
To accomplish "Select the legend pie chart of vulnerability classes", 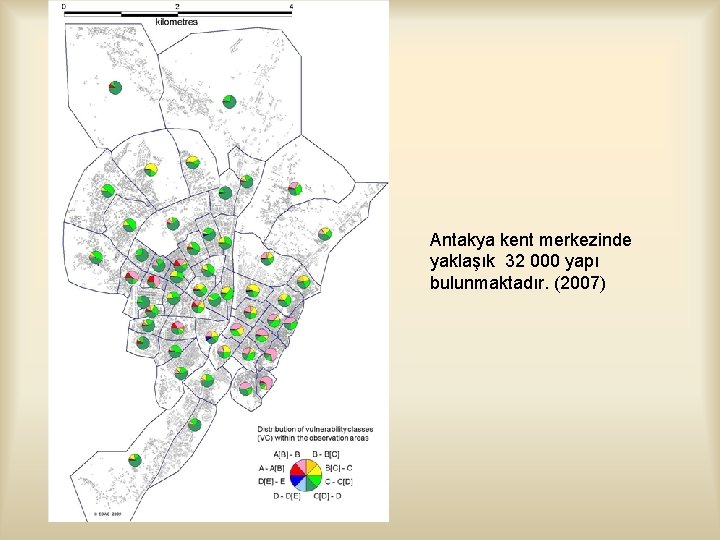I will coord(306,475).
